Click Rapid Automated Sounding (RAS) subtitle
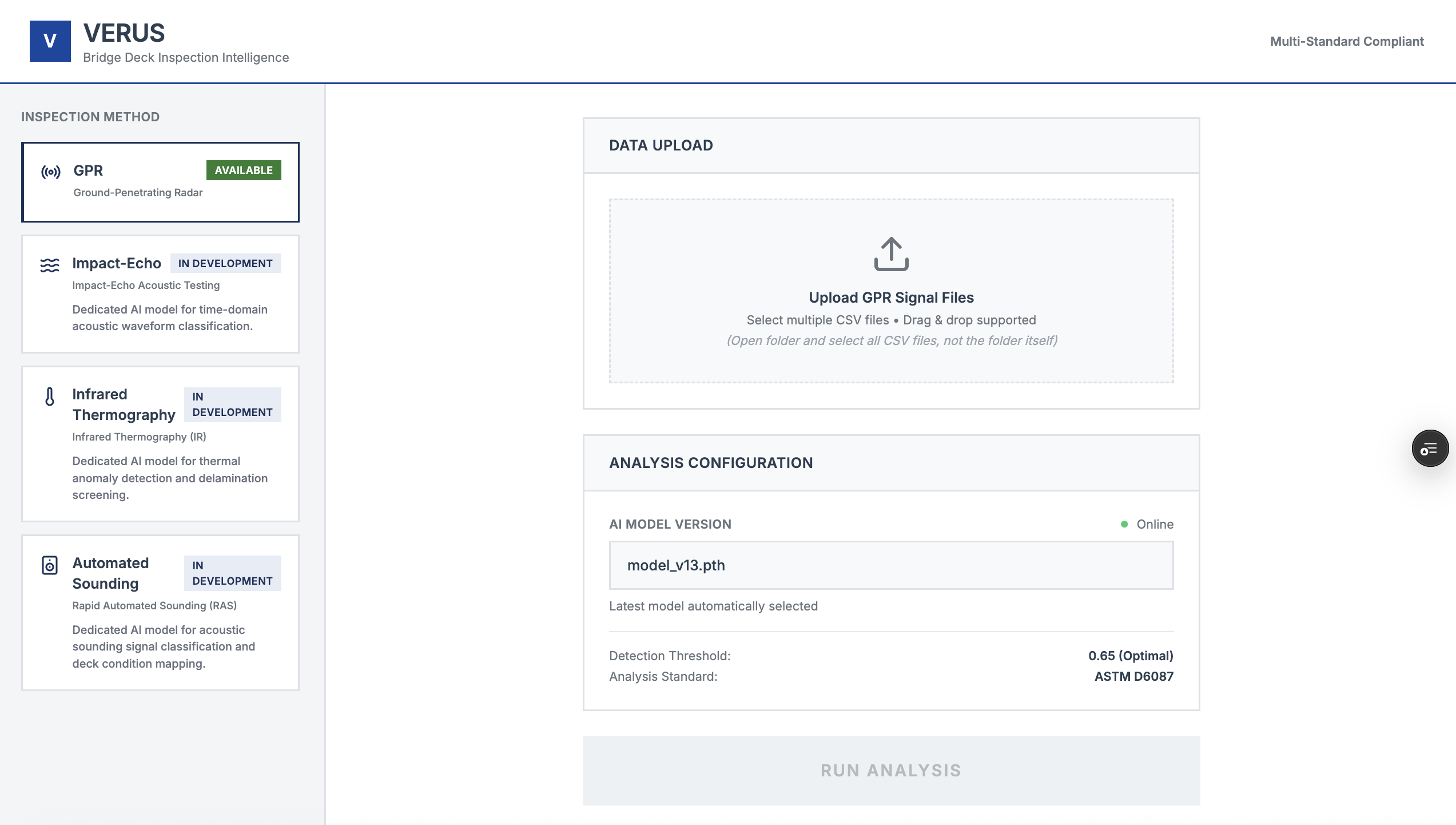 coord(154,605)
